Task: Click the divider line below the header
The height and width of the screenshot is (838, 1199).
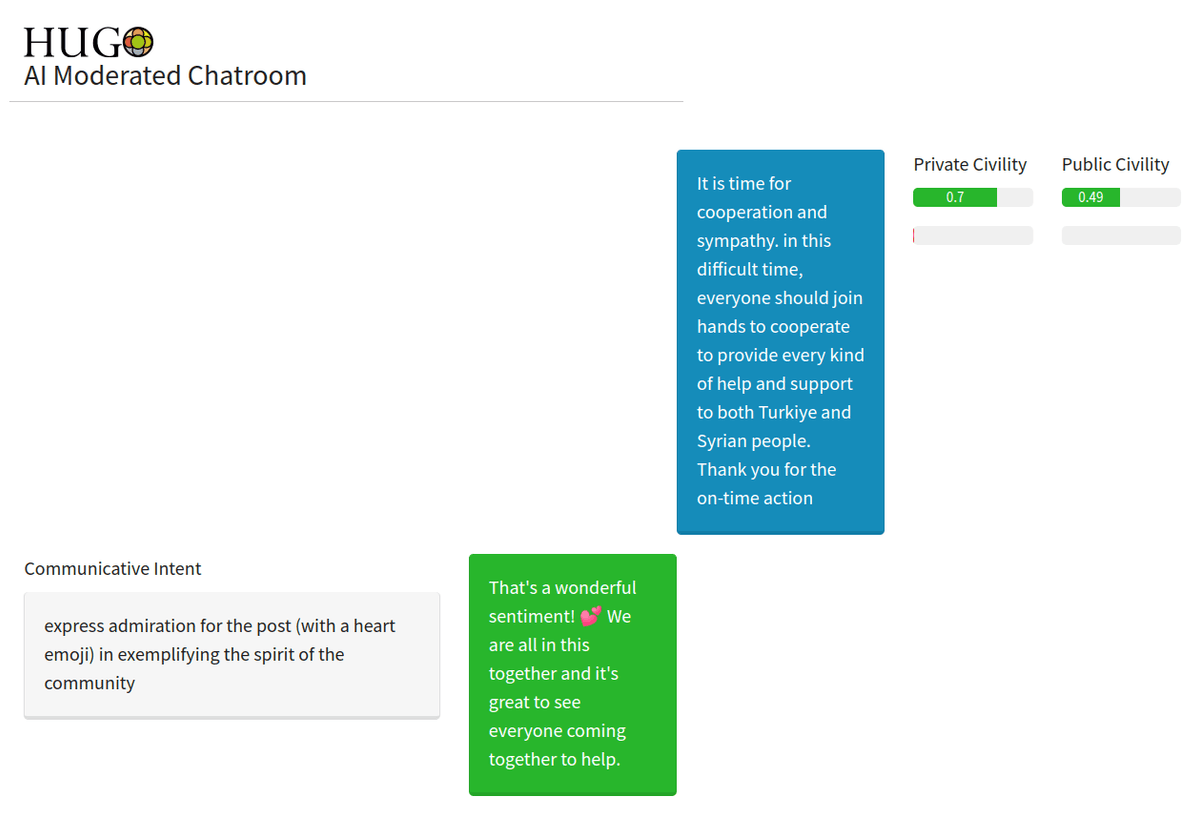Action: 346,102
